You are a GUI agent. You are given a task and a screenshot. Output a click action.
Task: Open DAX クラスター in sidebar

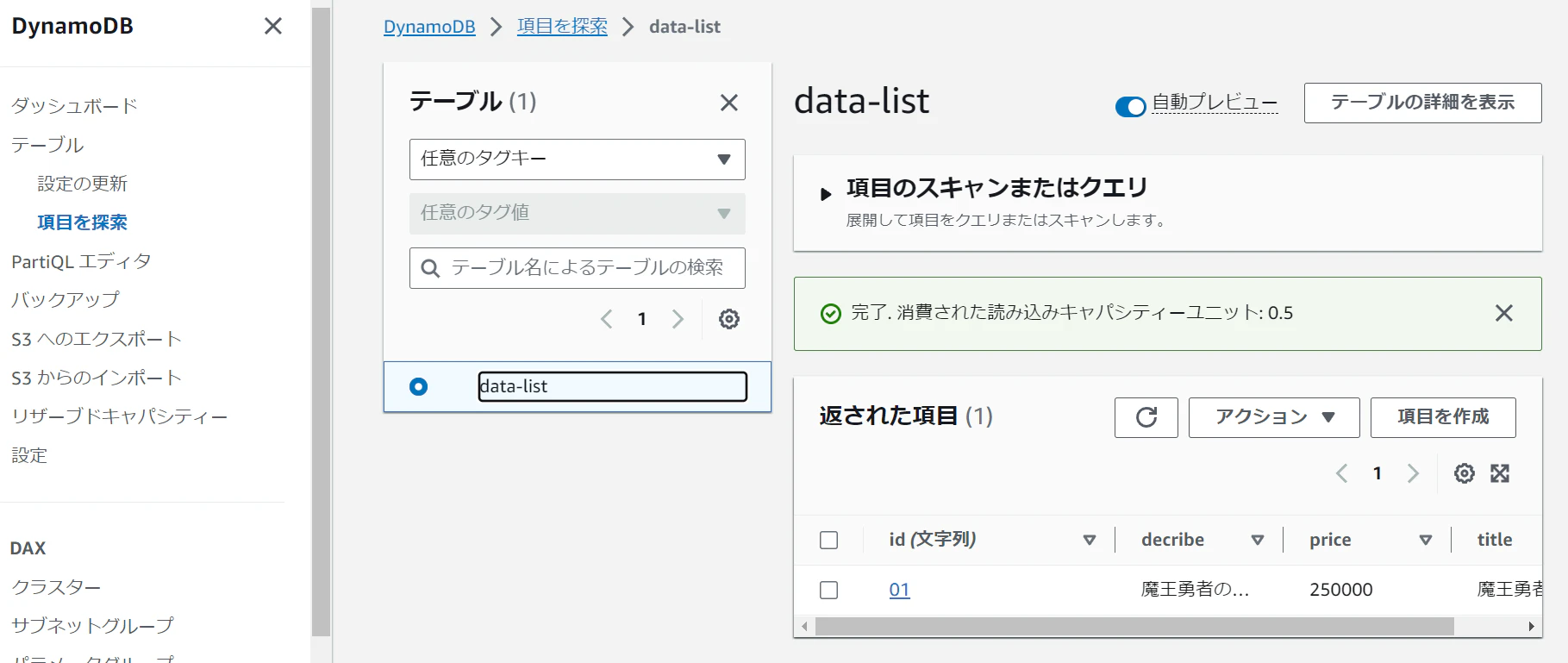pos(56,587)
